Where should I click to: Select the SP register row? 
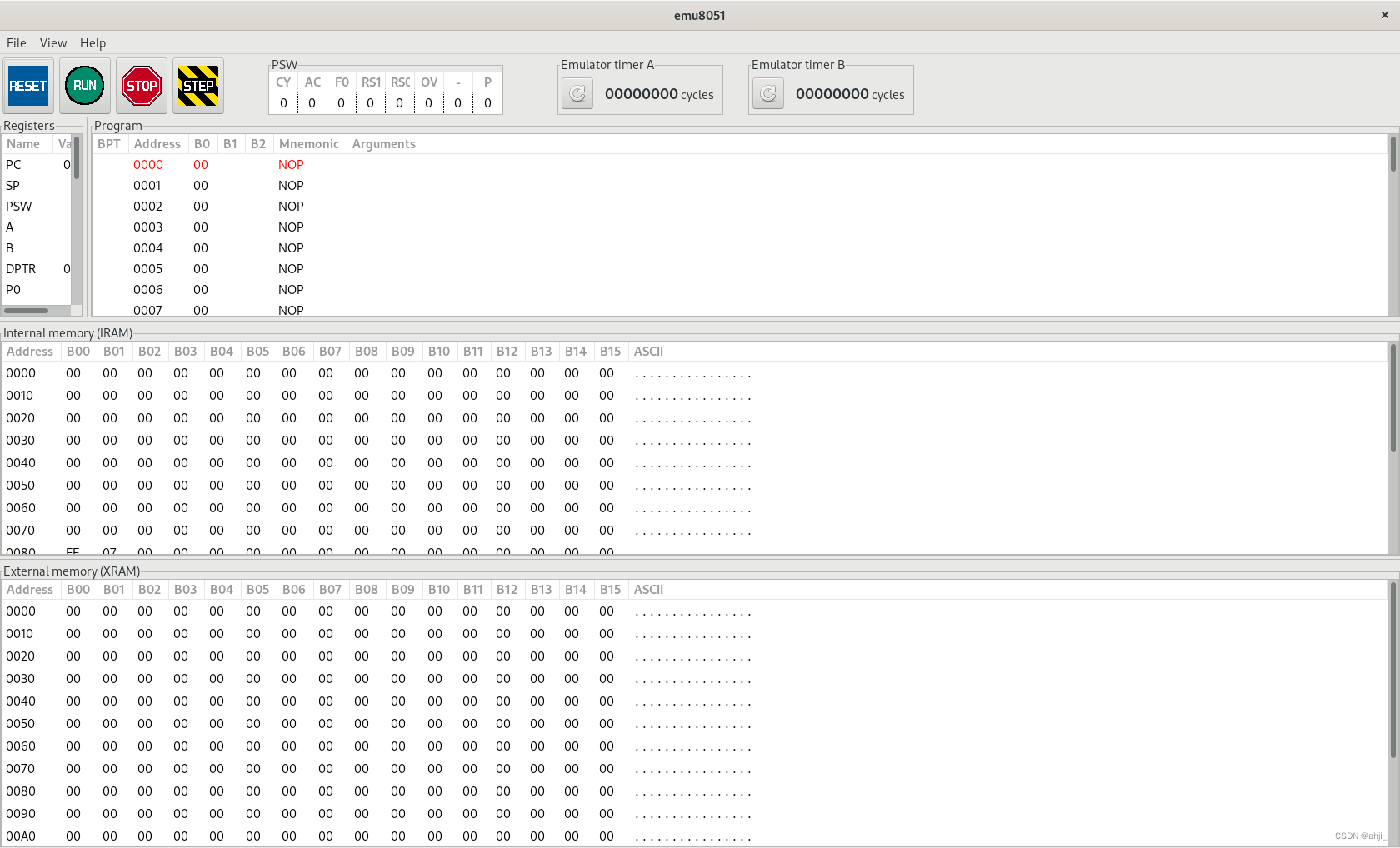(37, 186)
